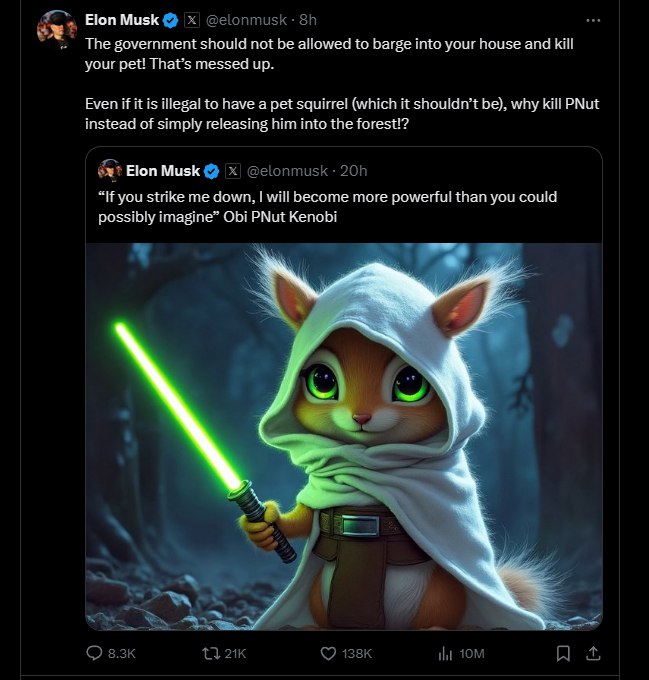View analytics showing 10M views

coord(446,653)
